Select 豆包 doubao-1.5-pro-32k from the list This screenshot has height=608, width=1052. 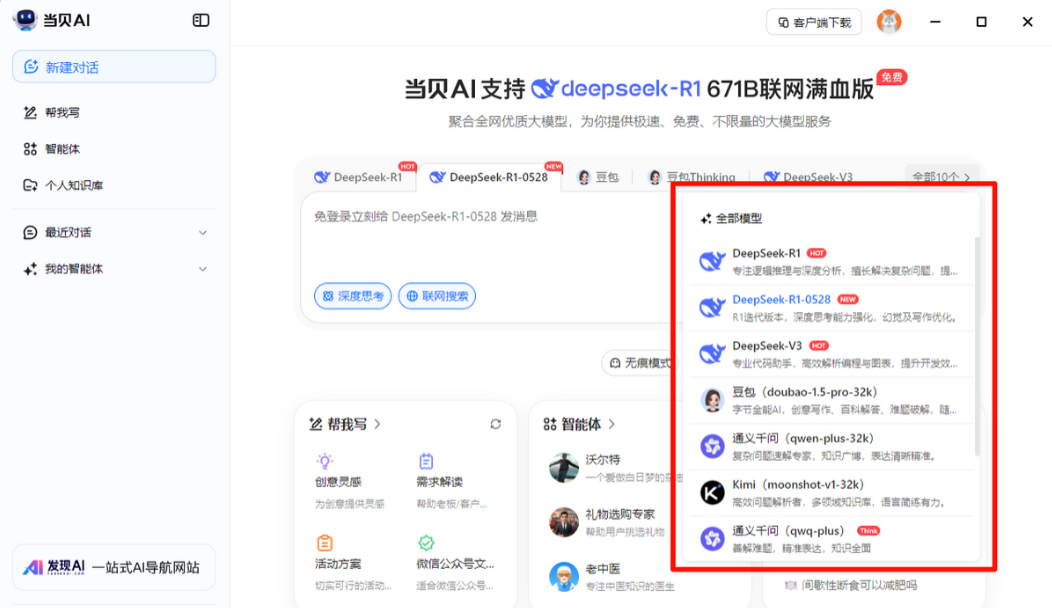832,401
